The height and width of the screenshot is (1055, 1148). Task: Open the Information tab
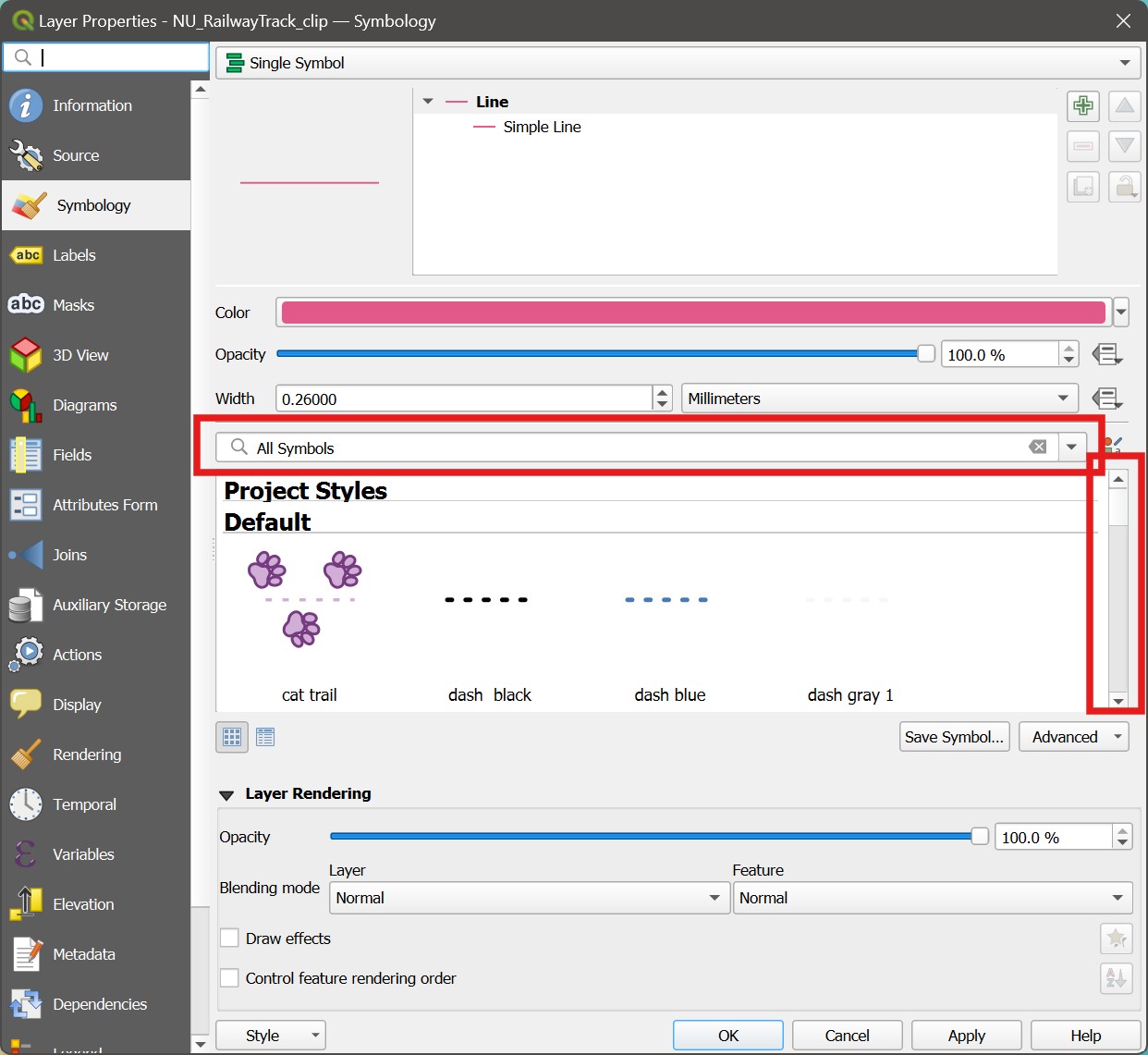pos(96,105)
